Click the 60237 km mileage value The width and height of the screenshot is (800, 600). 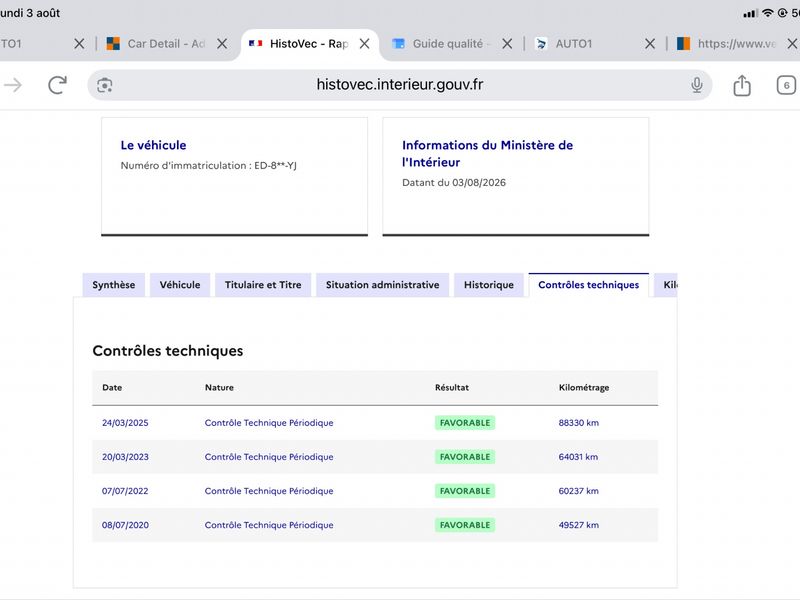(x=579, y=491)
